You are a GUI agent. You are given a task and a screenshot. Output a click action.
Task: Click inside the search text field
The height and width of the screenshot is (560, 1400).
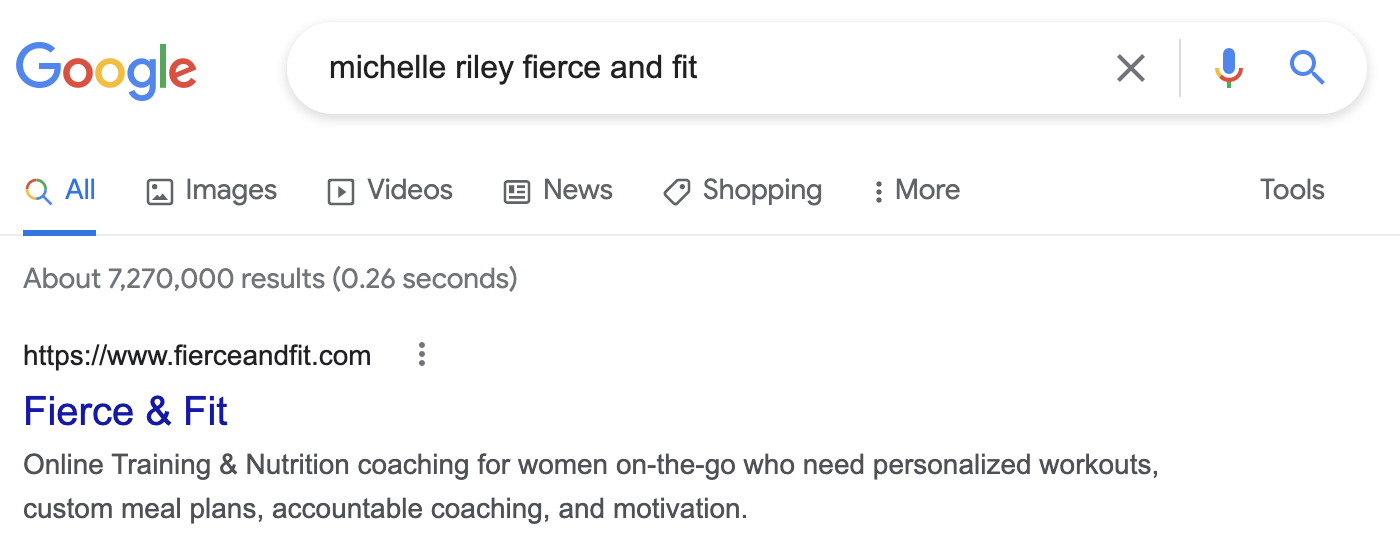700,68
